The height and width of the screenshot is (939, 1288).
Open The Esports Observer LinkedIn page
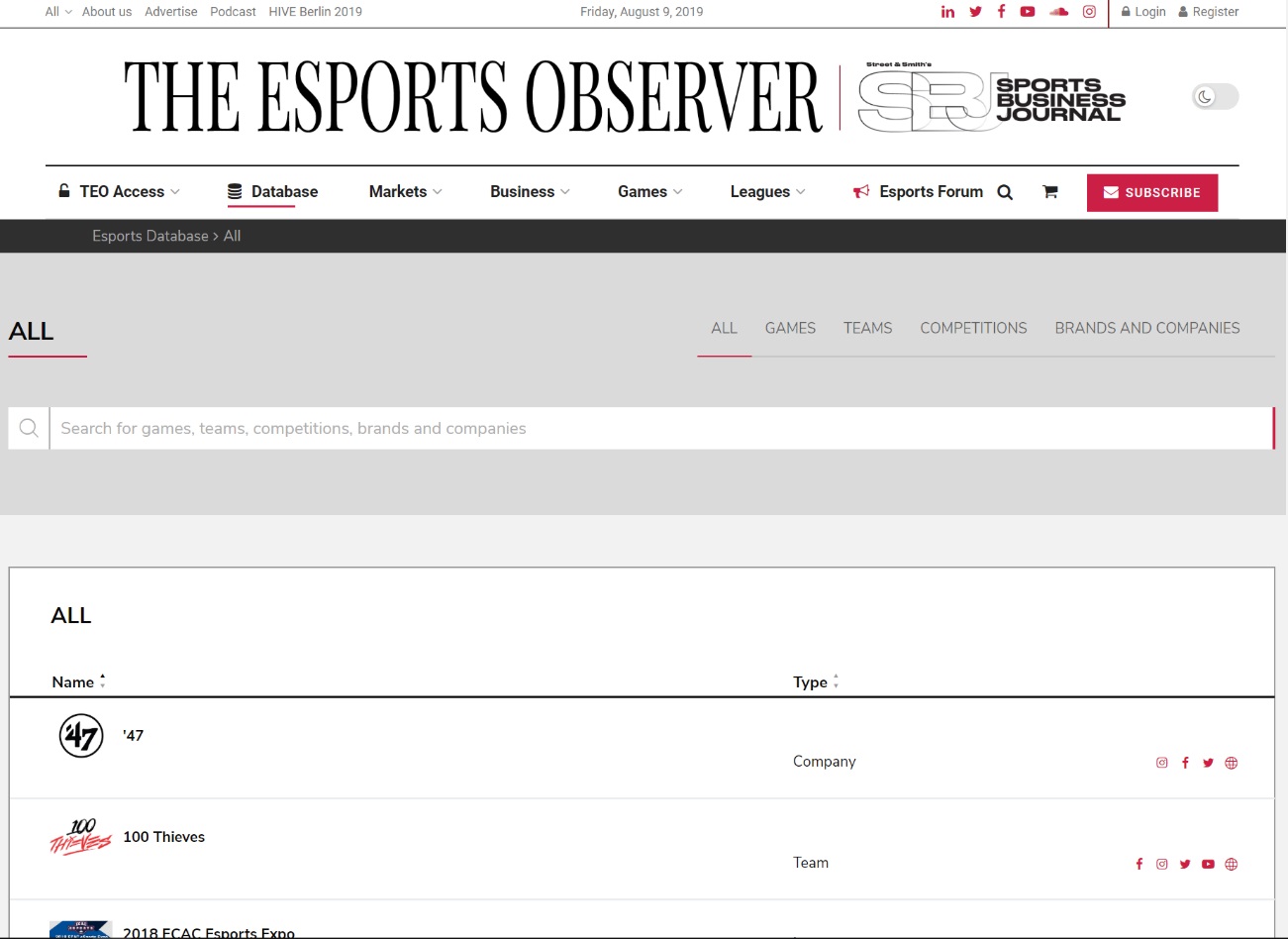click(x=947, y=12)
